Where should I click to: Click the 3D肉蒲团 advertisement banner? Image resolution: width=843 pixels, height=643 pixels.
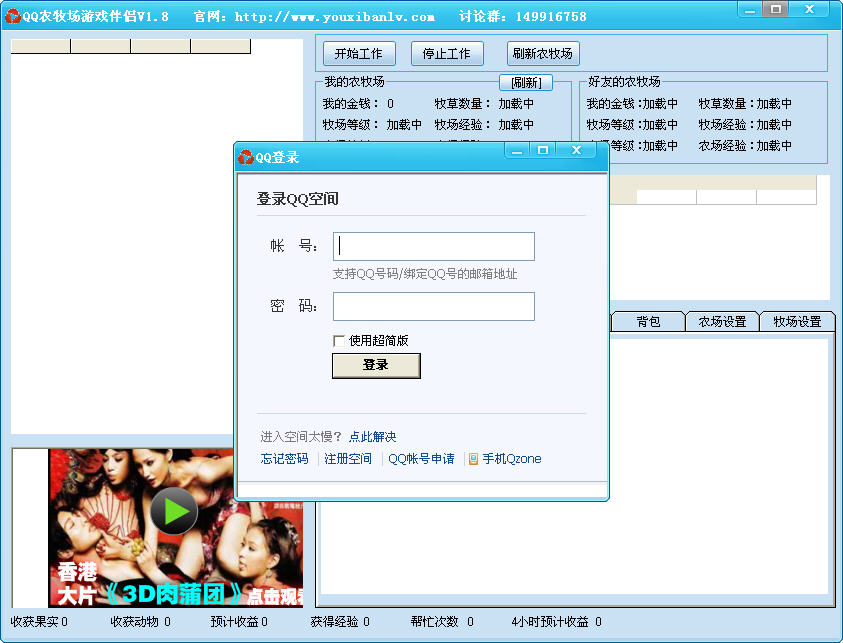[176, 528]
